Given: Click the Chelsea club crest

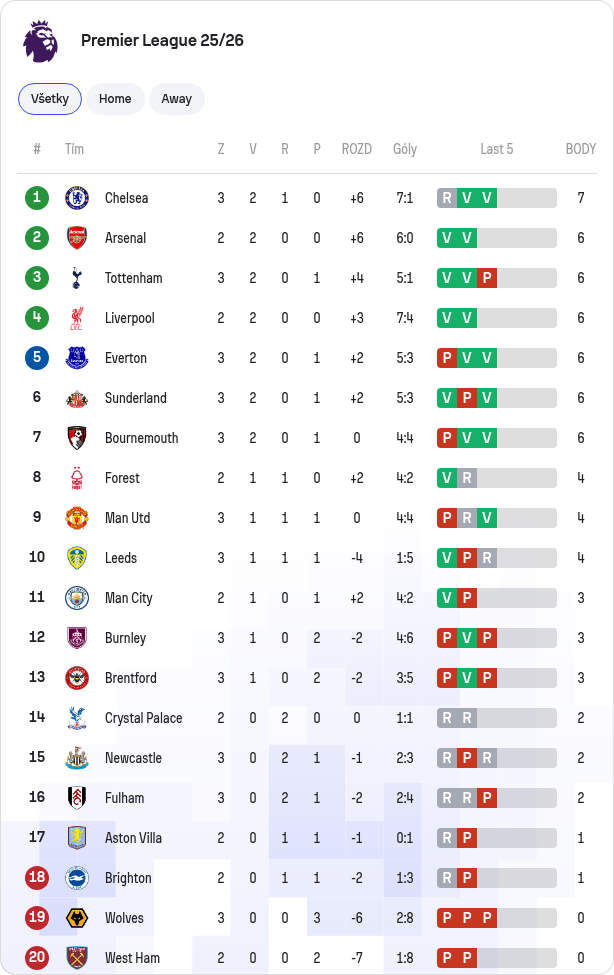Looking at the screenshot, I should [x=77, y=198].
